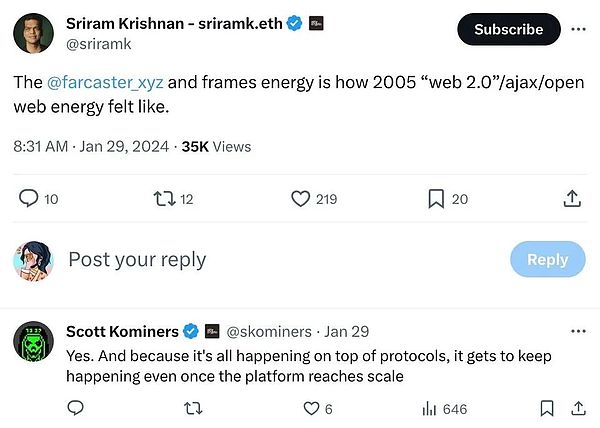Open Scott Kominers' avatar
The image size is (600, 428).
[x=33, y=342]
